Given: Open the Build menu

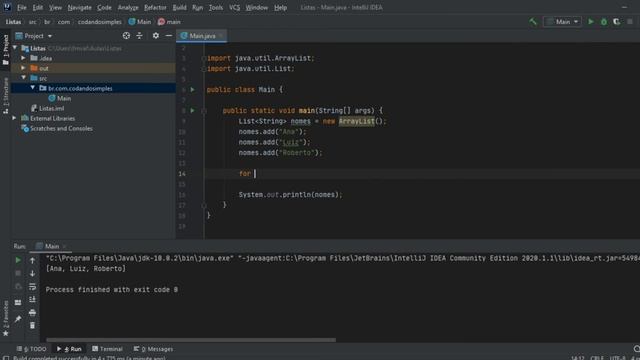Looking at the screenshot, I should point(179,7).
